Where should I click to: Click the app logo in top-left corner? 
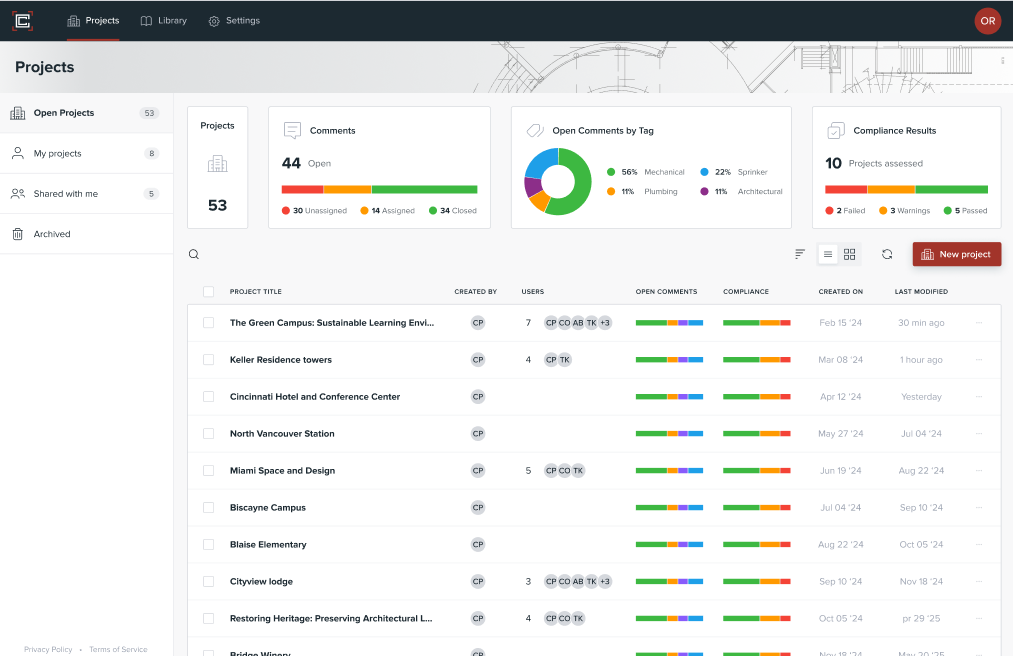[22, 20]
